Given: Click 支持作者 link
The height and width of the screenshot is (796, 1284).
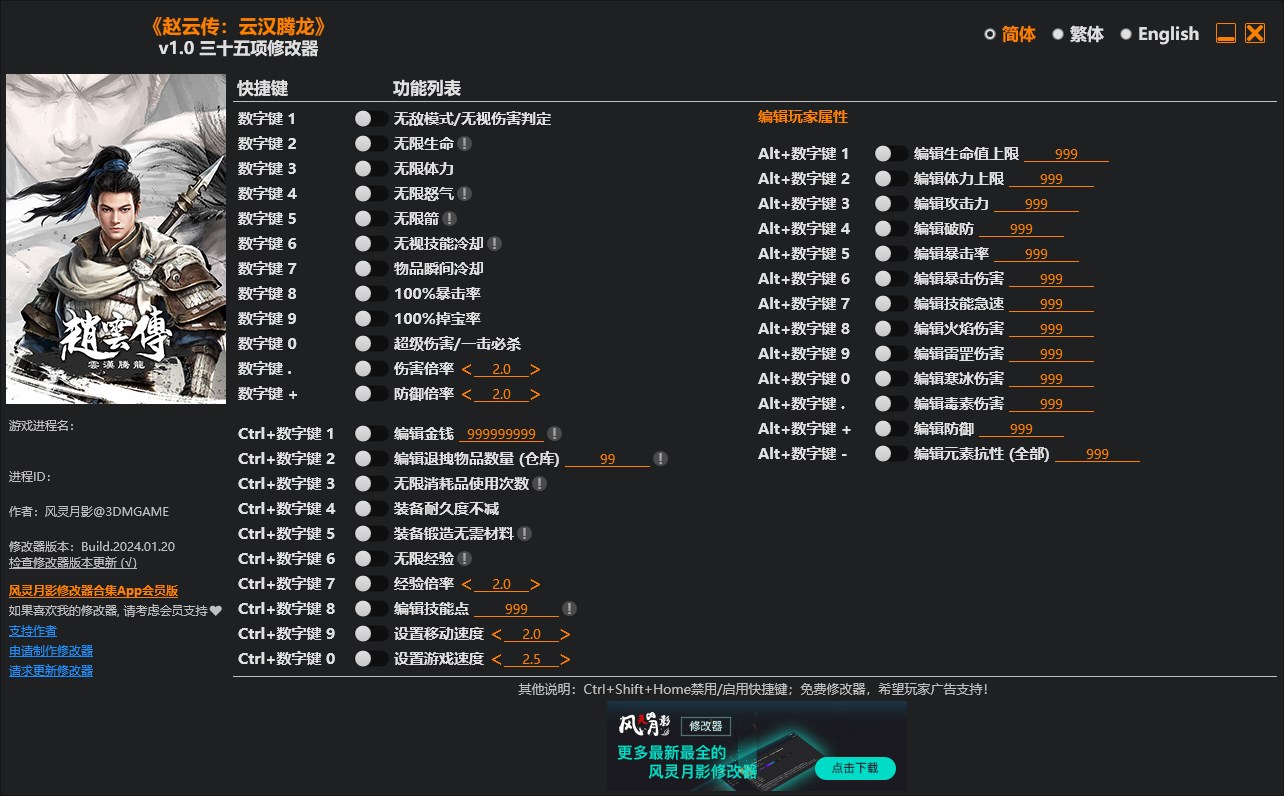Looking at the screenshot, I should pyautogui.click(x=33, y=631).
